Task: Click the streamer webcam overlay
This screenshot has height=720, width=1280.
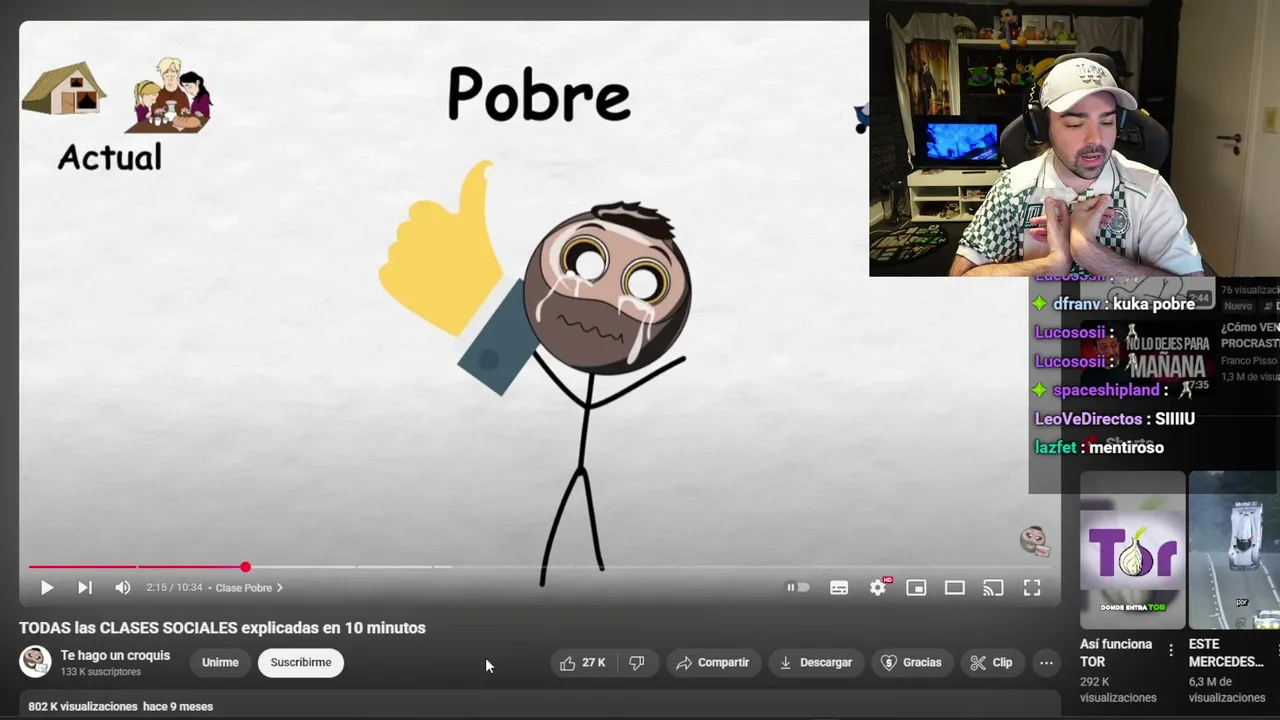Action: (x=1074, y=138)
